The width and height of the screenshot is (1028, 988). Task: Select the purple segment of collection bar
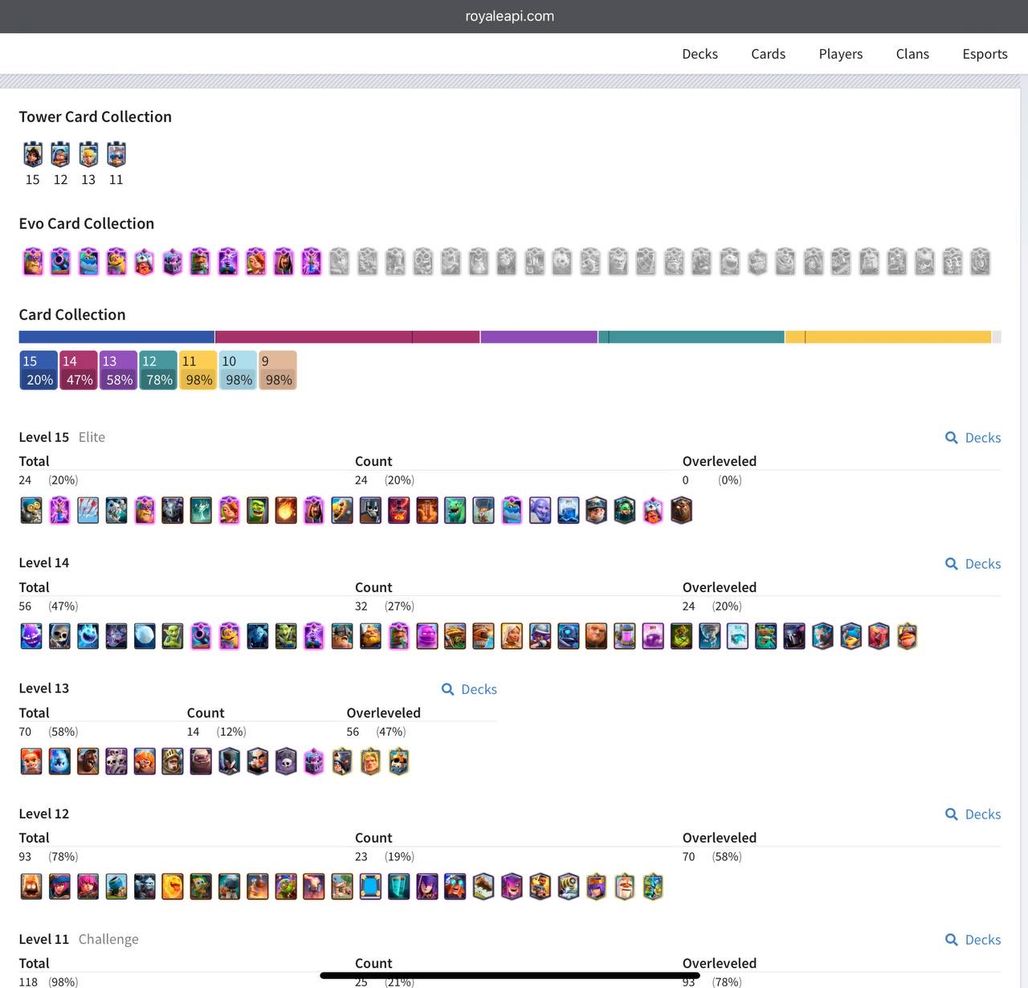coord(539,337)
